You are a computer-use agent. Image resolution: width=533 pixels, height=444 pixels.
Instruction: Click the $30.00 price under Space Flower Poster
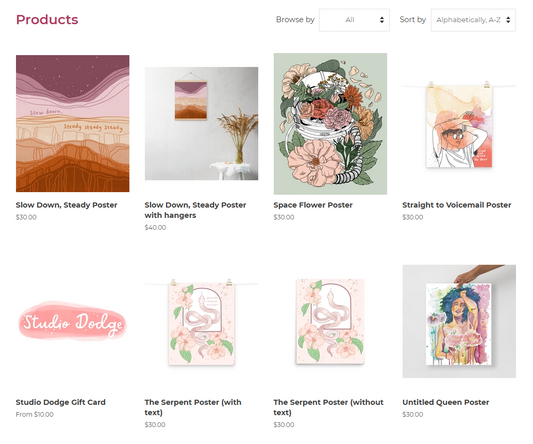[x=284, y=217]
